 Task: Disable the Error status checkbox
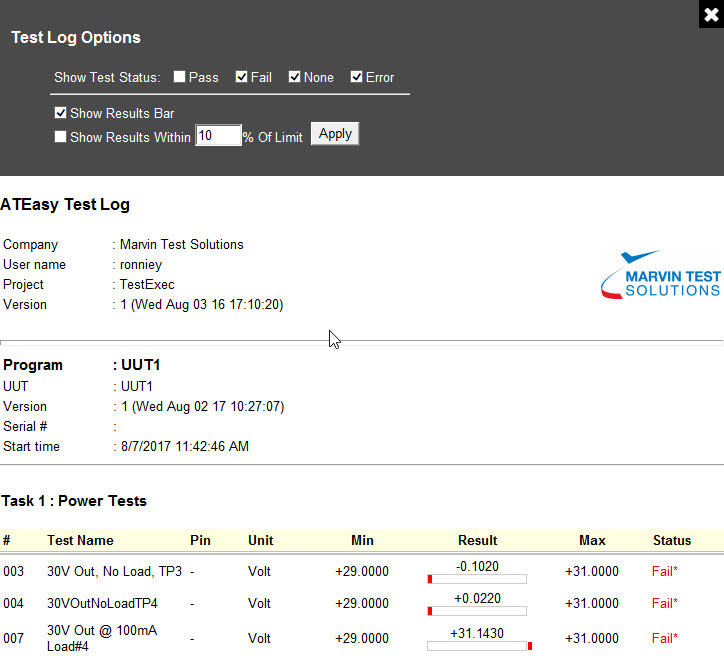tap(357, 77)
